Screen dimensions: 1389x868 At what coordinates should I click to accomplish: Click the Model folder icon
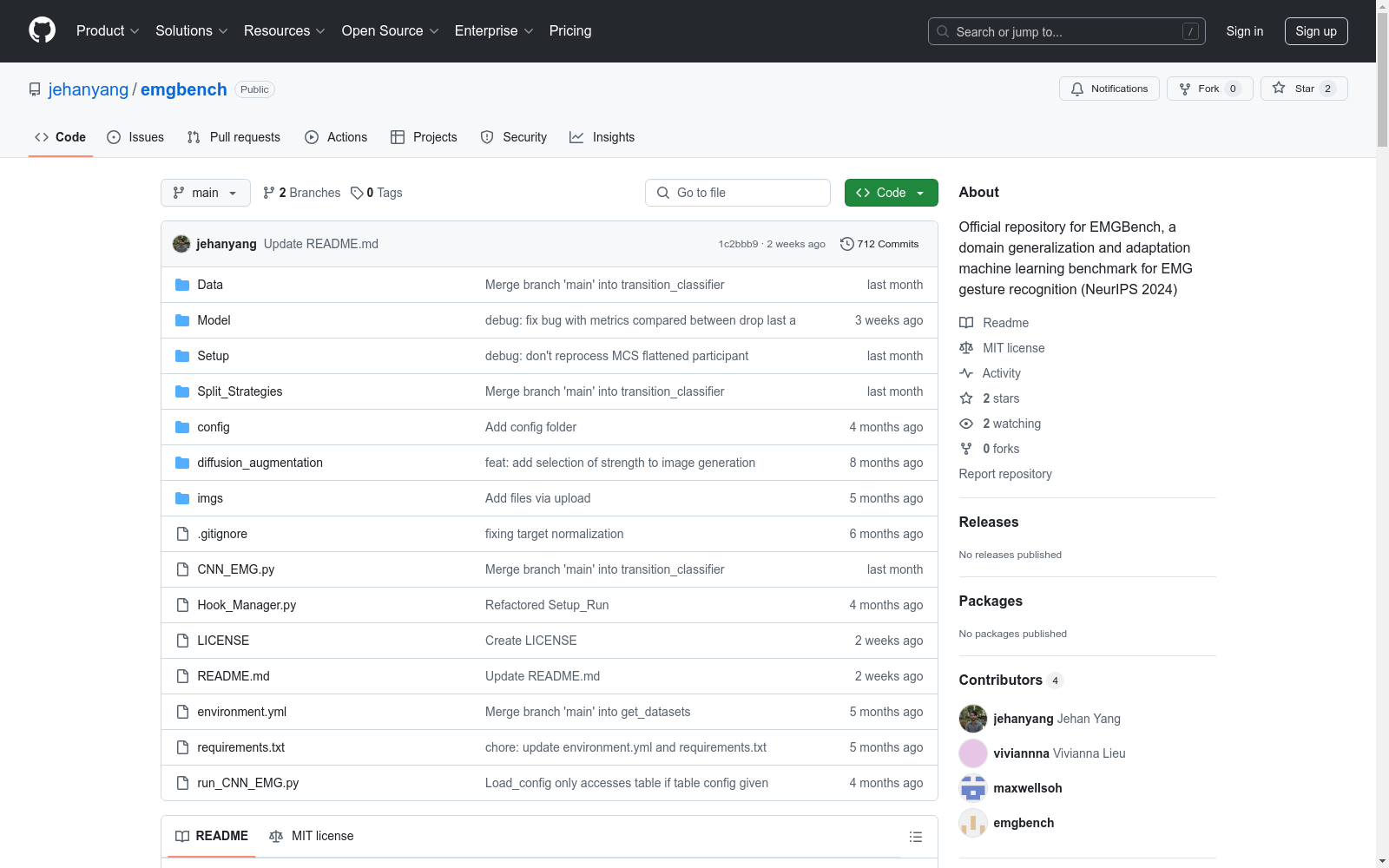[182, 320]
